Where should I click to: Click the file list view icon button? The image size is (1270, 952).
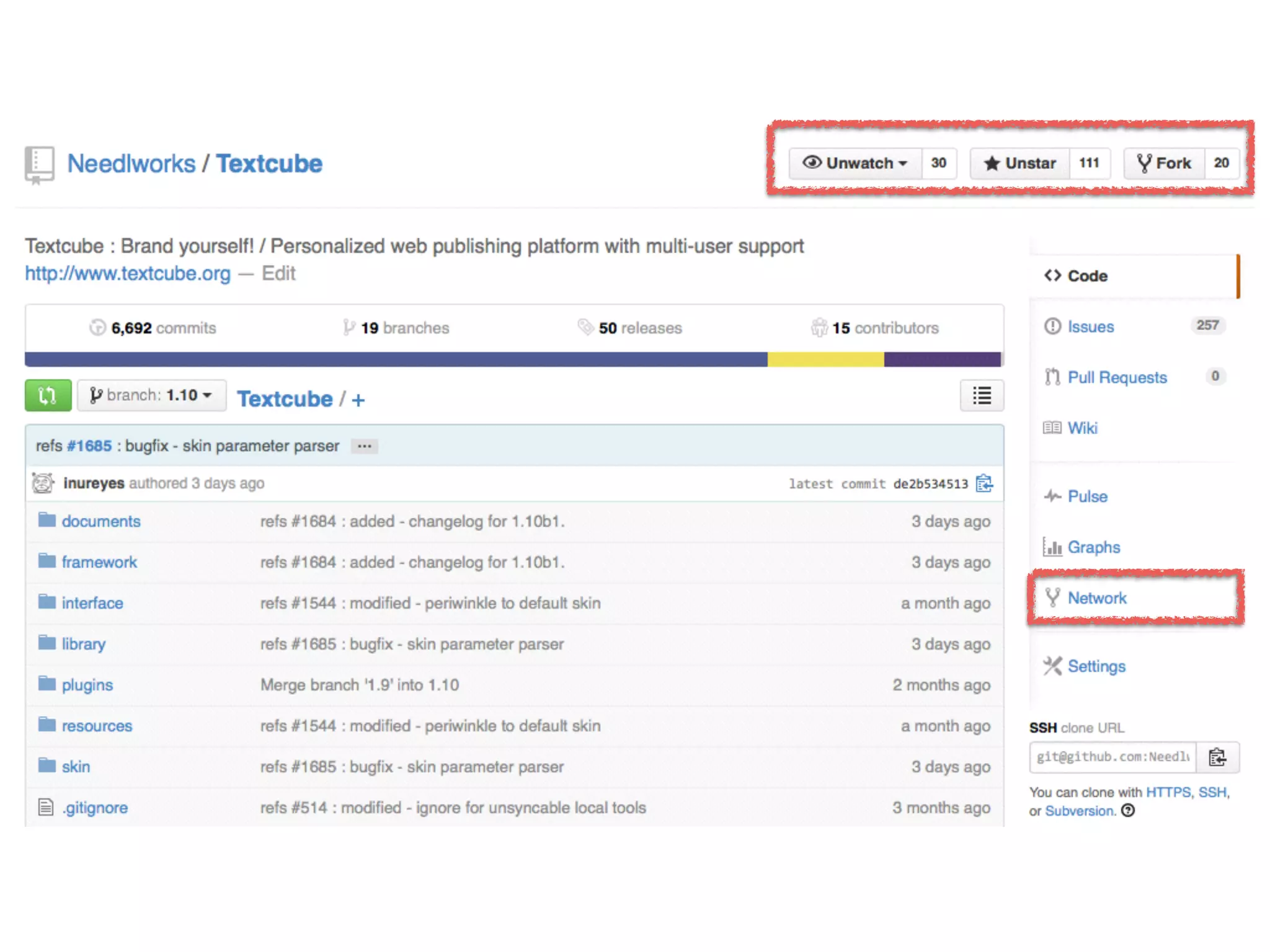click(982, 395)
